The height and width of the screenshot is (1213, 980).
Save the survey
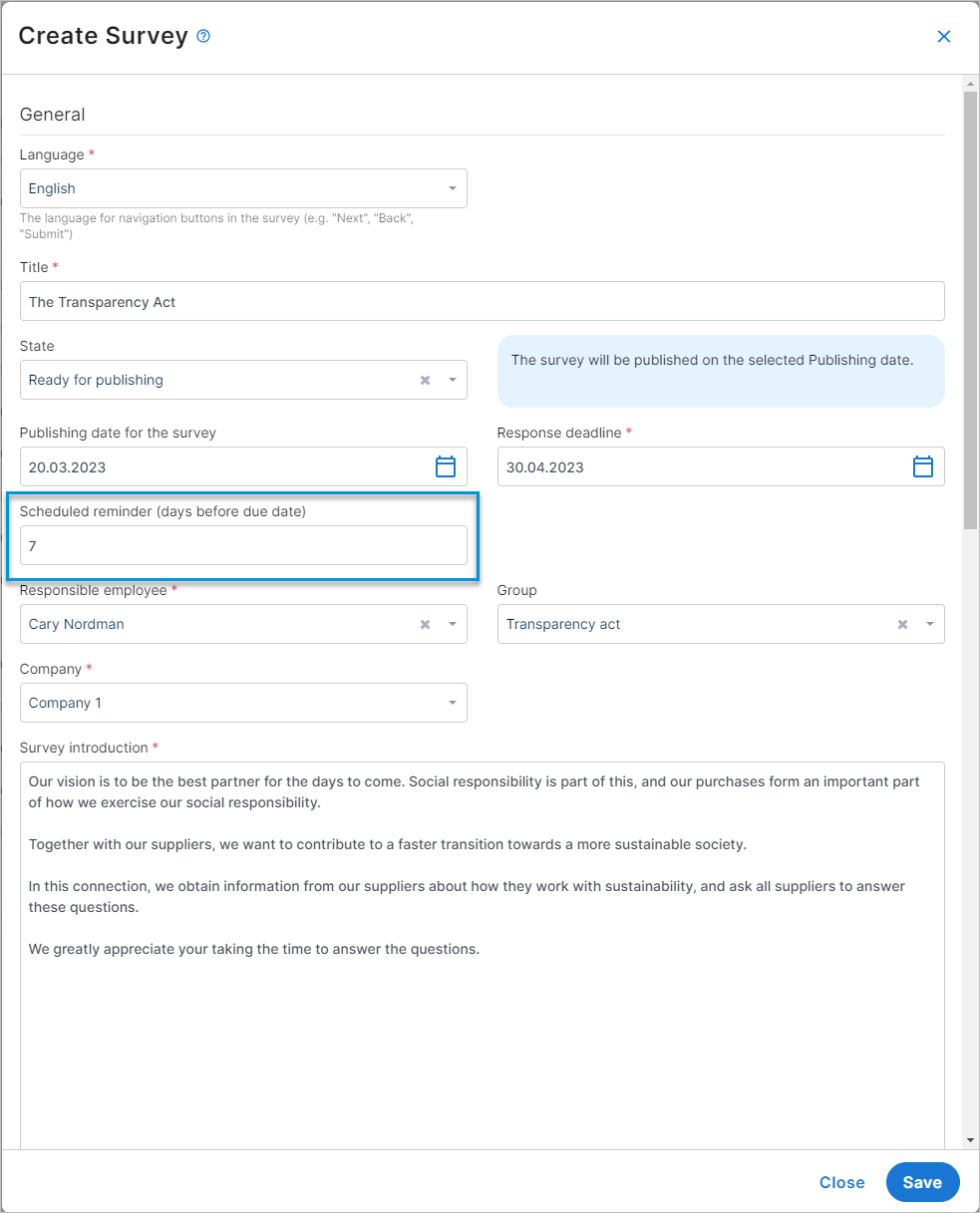tap(922, 1182)
